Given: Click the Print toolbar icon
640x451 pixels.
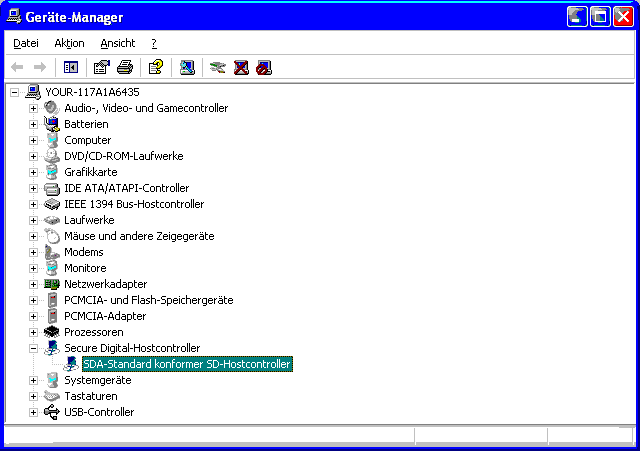Looking at the screenshot, I should (125, 67).
